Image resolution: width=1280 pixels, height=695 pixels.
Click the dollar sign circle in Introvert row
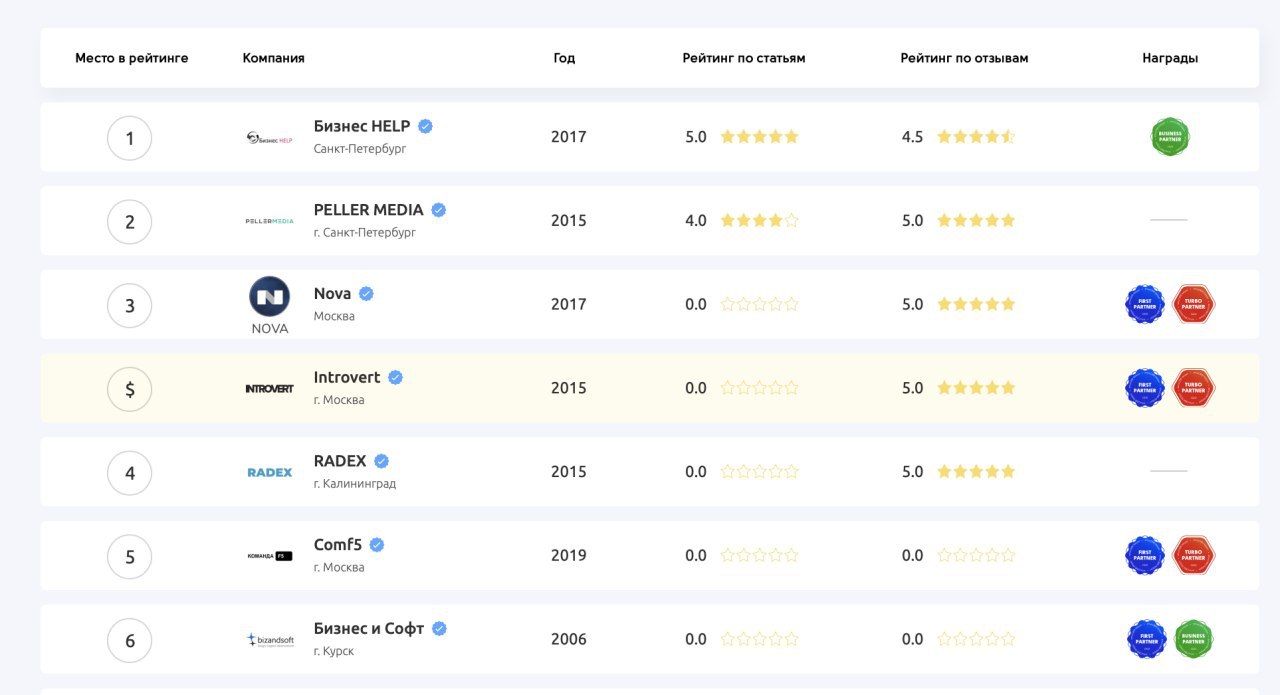tap(129, 389)
